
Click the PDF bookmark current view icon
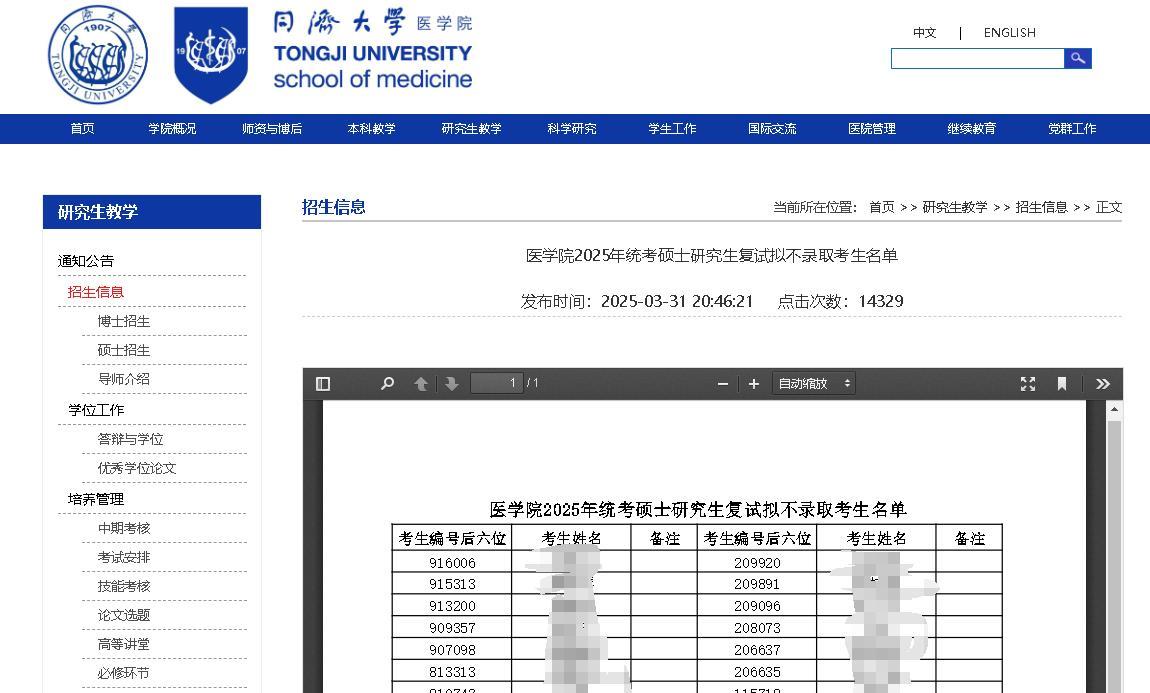point(1061,384)
